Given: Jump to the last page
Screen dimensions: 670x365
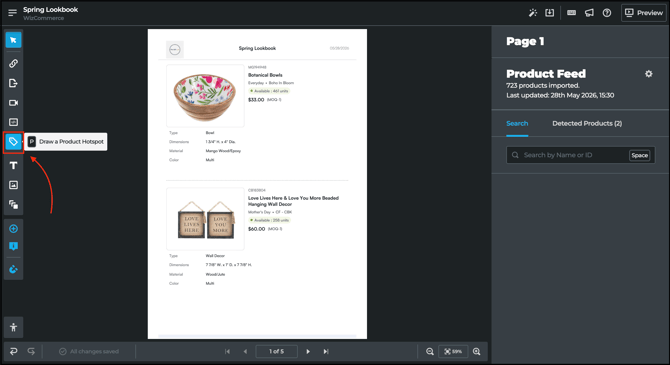Looking at the screenshot, I should pos(326,351).
